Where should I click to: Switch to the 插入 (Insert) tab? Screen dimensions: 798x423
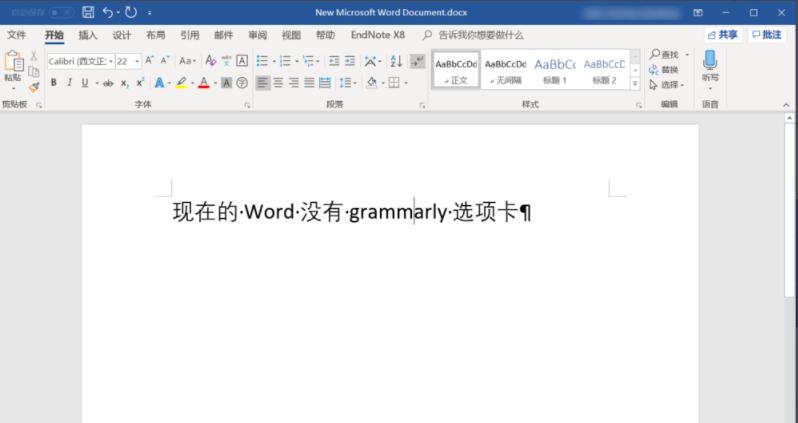[x=88, y=35]
